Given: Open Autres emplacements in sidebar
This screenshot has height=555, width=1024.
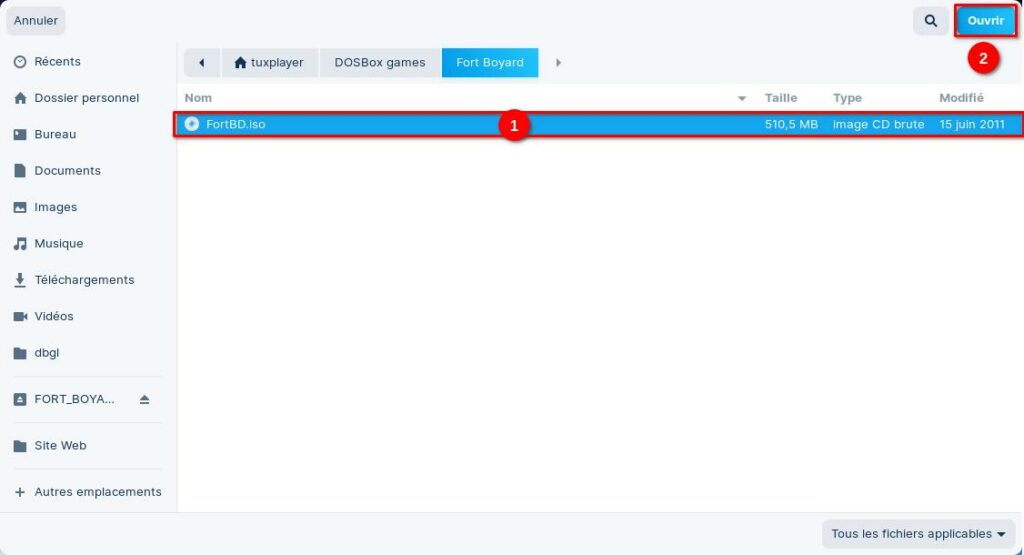Looking at the screenshot, I should click(97, 492).
